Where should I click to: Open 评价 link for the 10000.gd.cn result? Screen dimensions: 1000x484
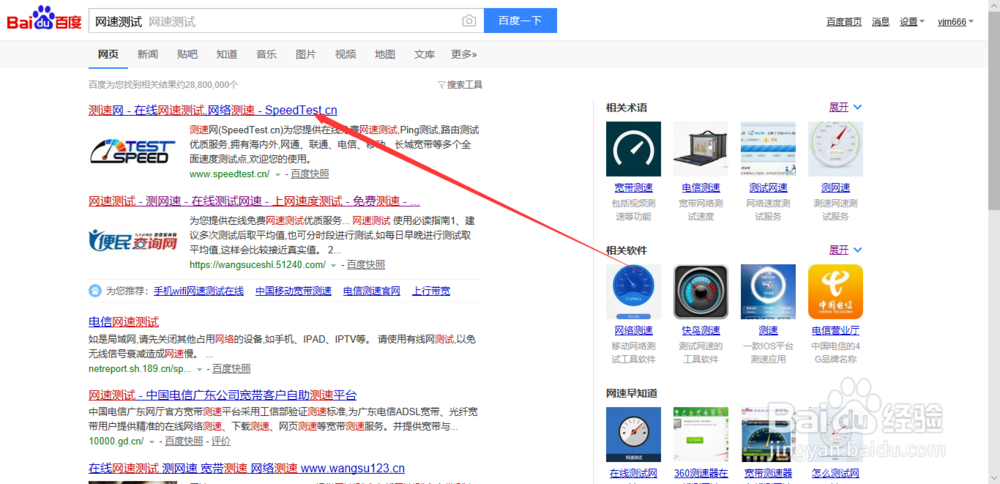pos(221,441)
